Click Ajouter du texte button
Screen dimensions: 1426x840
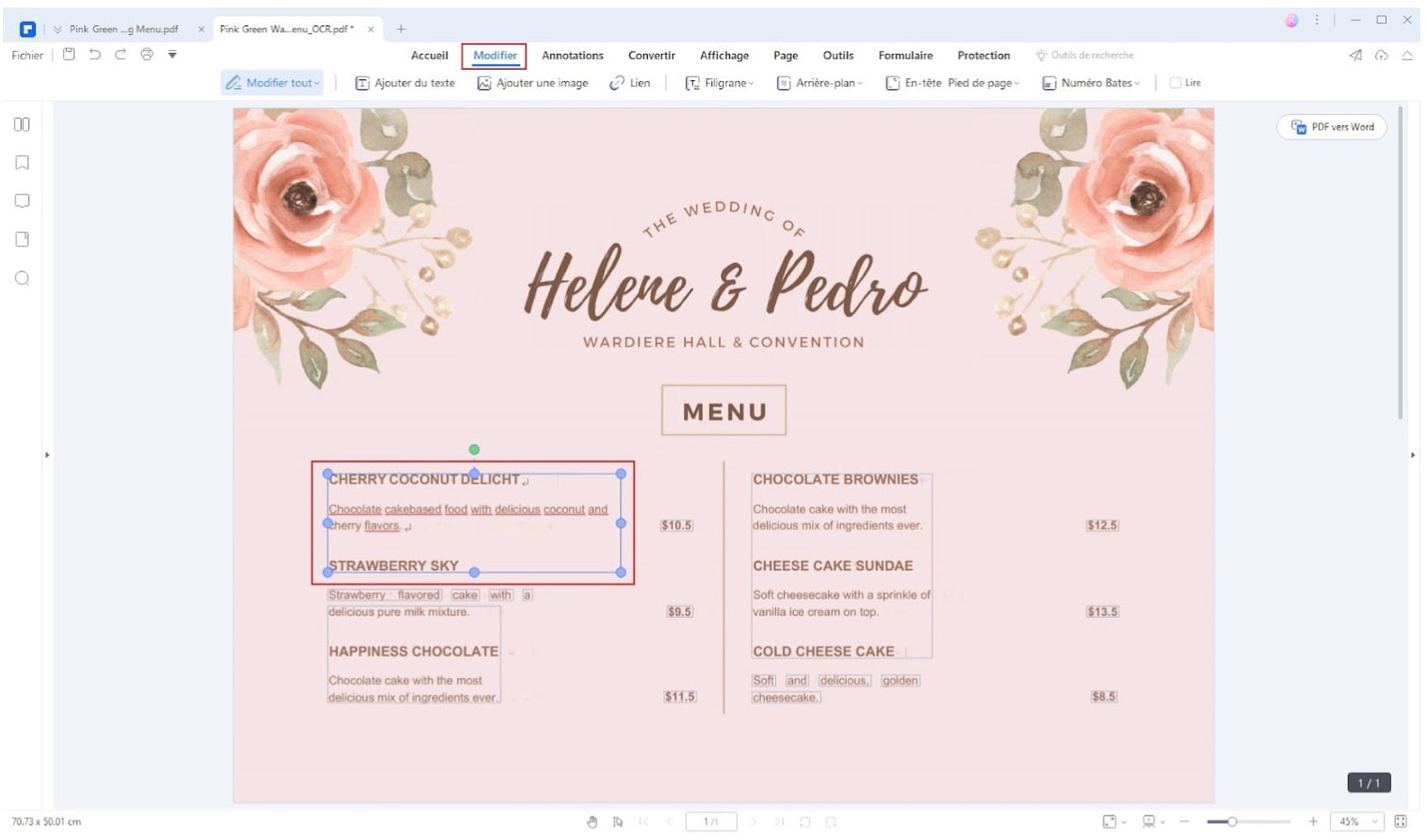[x=405, y=83]
